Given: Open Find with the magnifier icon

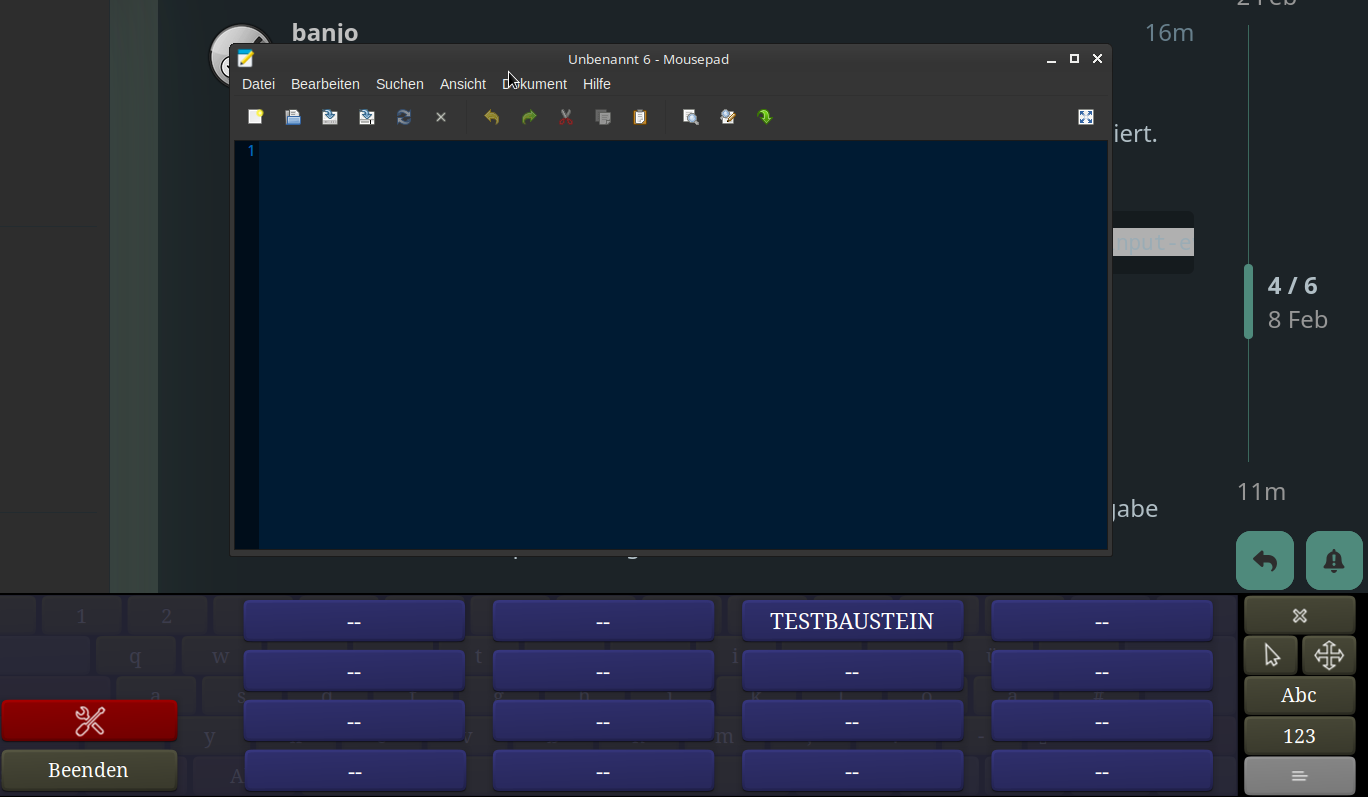Looking at the screenshot, I should coord(690,117).
